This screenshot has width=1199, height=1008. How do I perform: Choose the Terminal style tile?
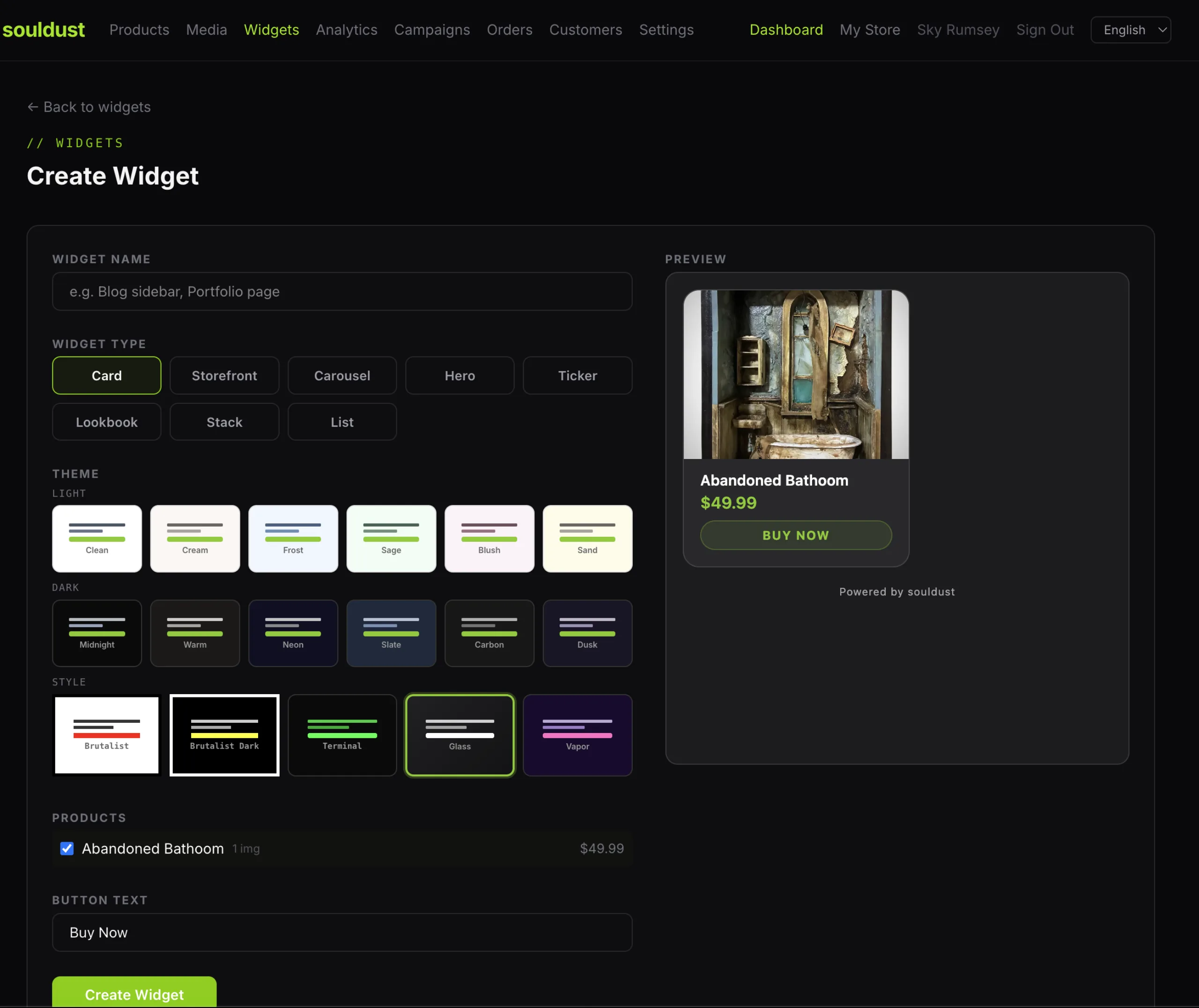(341, 735)
